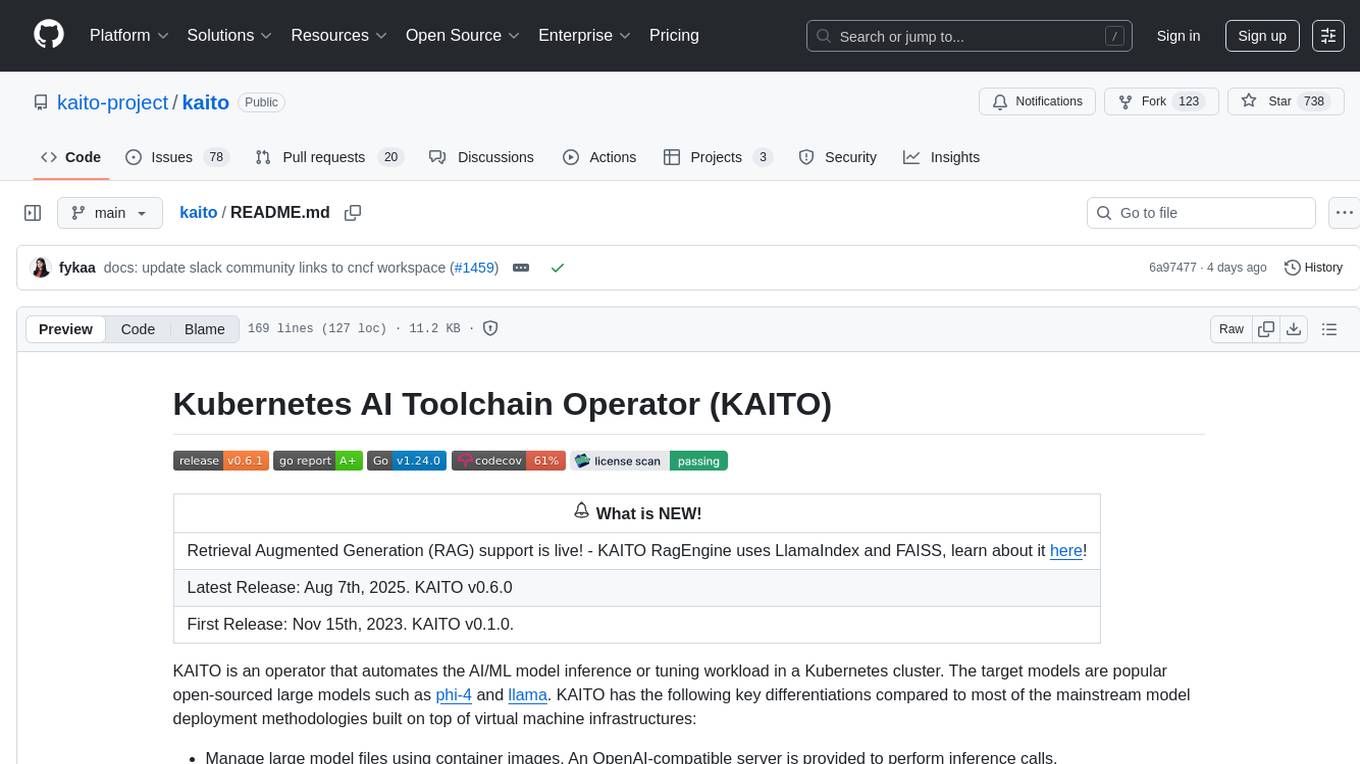The height and width of the screenshot is (764, 1360).
Task: Open the History of commits
Action: coord(1313,268)
